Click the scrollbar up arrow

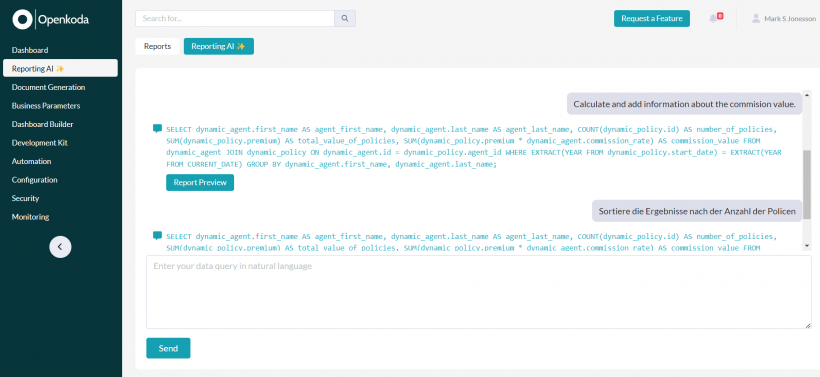(x=807, y=96)
